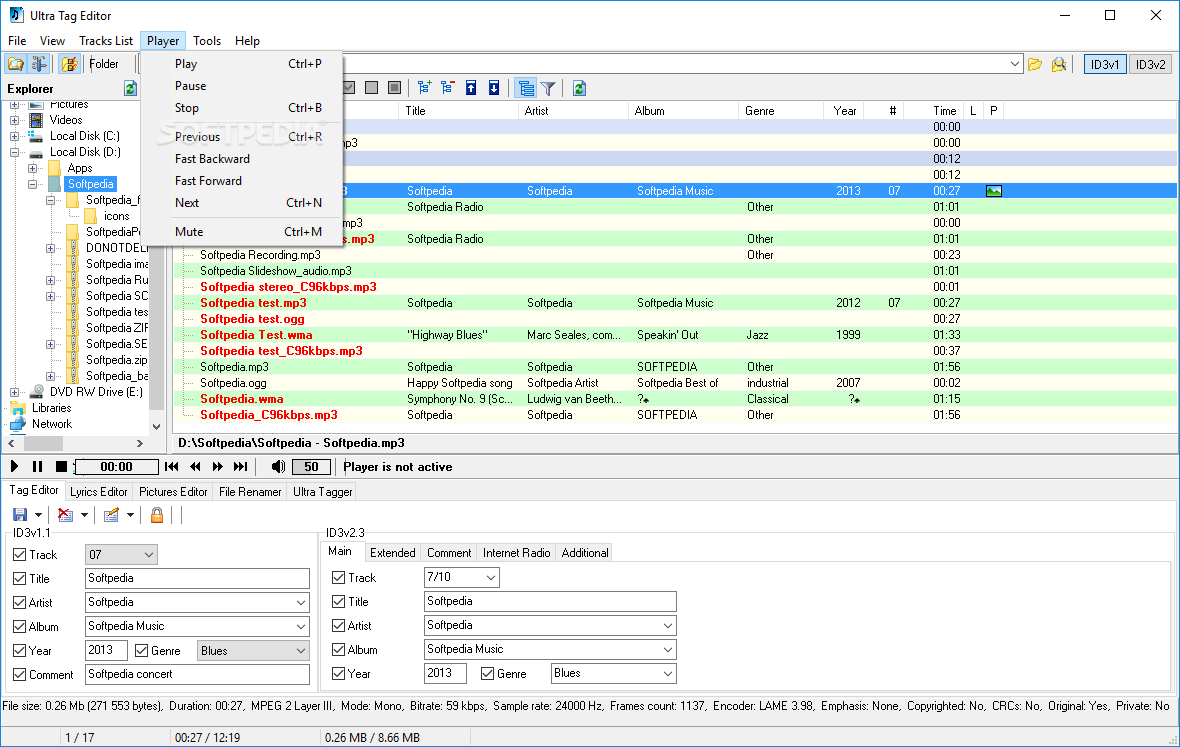This screenshot has width=1180, height=747.
Task: Click the gray uncheck-all square icon
Action: [371, 88]
